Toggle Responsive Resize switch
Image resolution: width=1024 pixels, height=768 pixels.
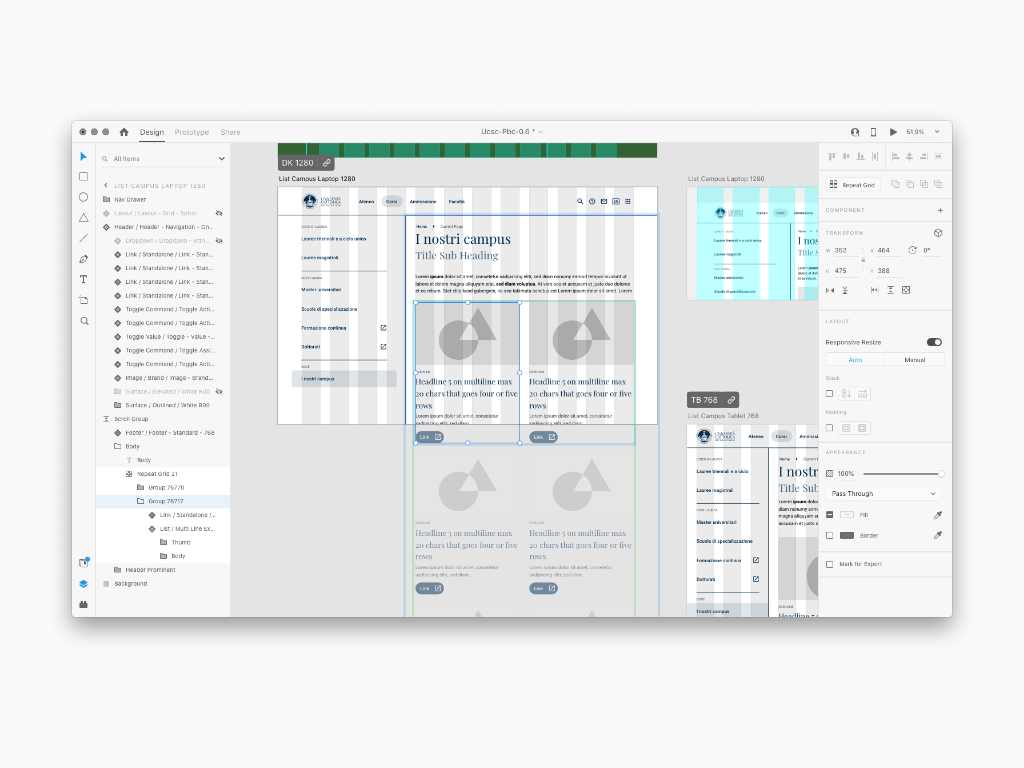point(935,342)
